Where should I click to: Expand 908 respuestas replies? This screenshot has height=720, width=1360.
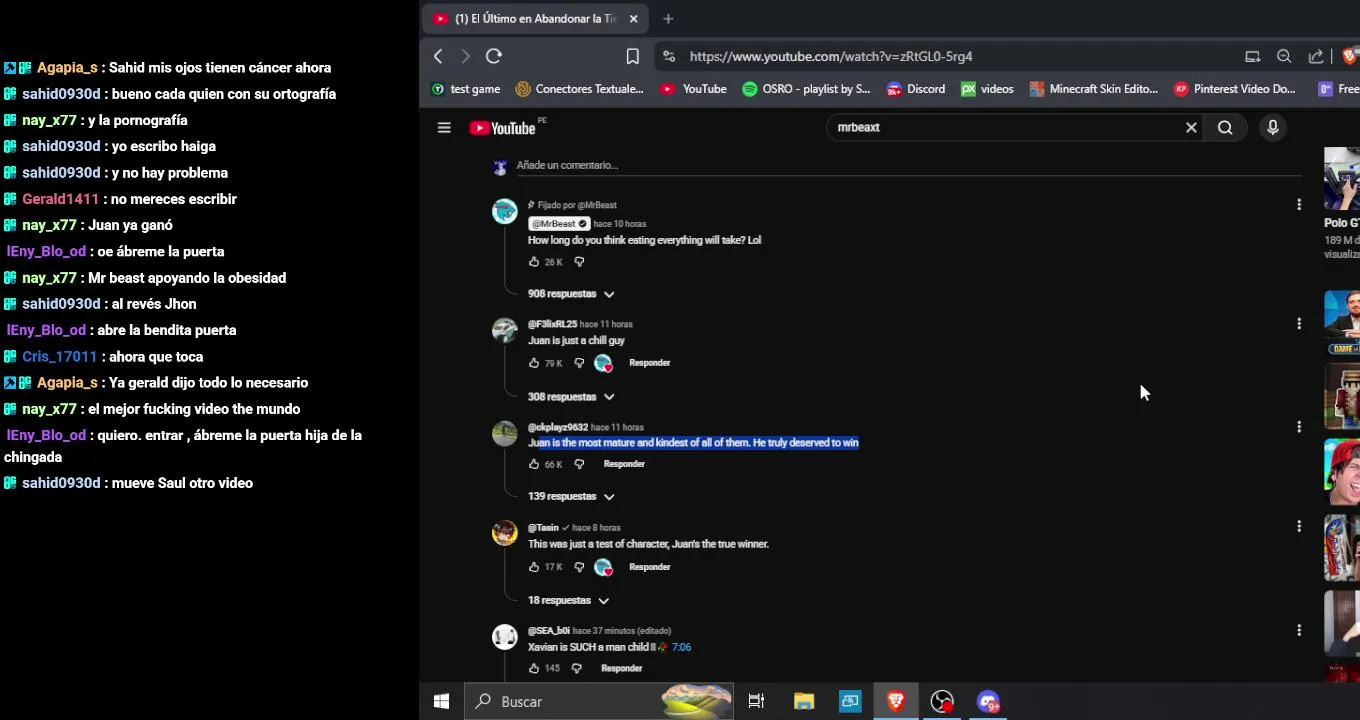(x=571, y=294)
